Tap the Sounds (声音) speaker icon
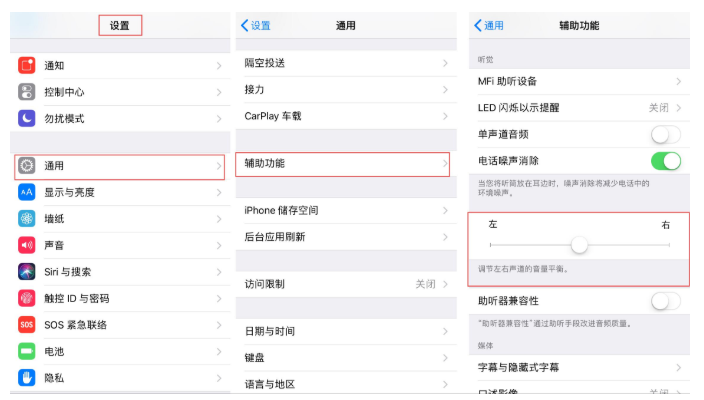 27,245
